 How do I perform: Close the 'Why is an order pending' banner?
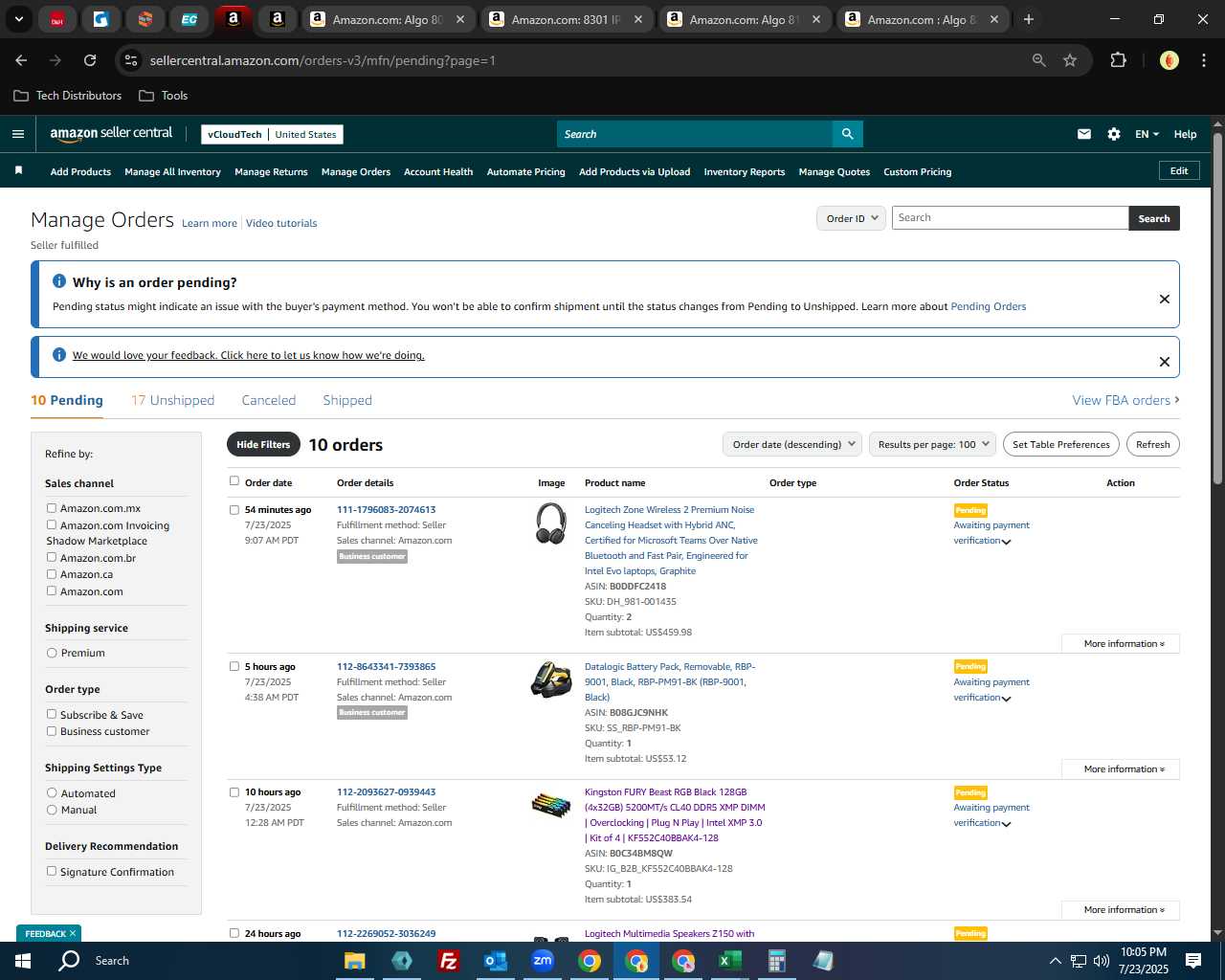(1165, 299)
